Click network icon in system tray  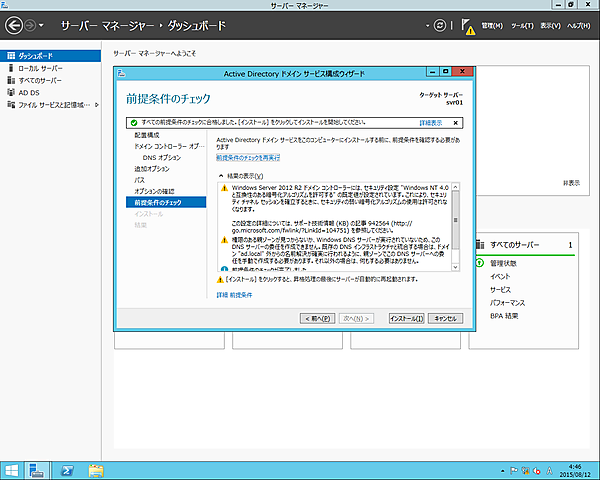pos(525,471)
